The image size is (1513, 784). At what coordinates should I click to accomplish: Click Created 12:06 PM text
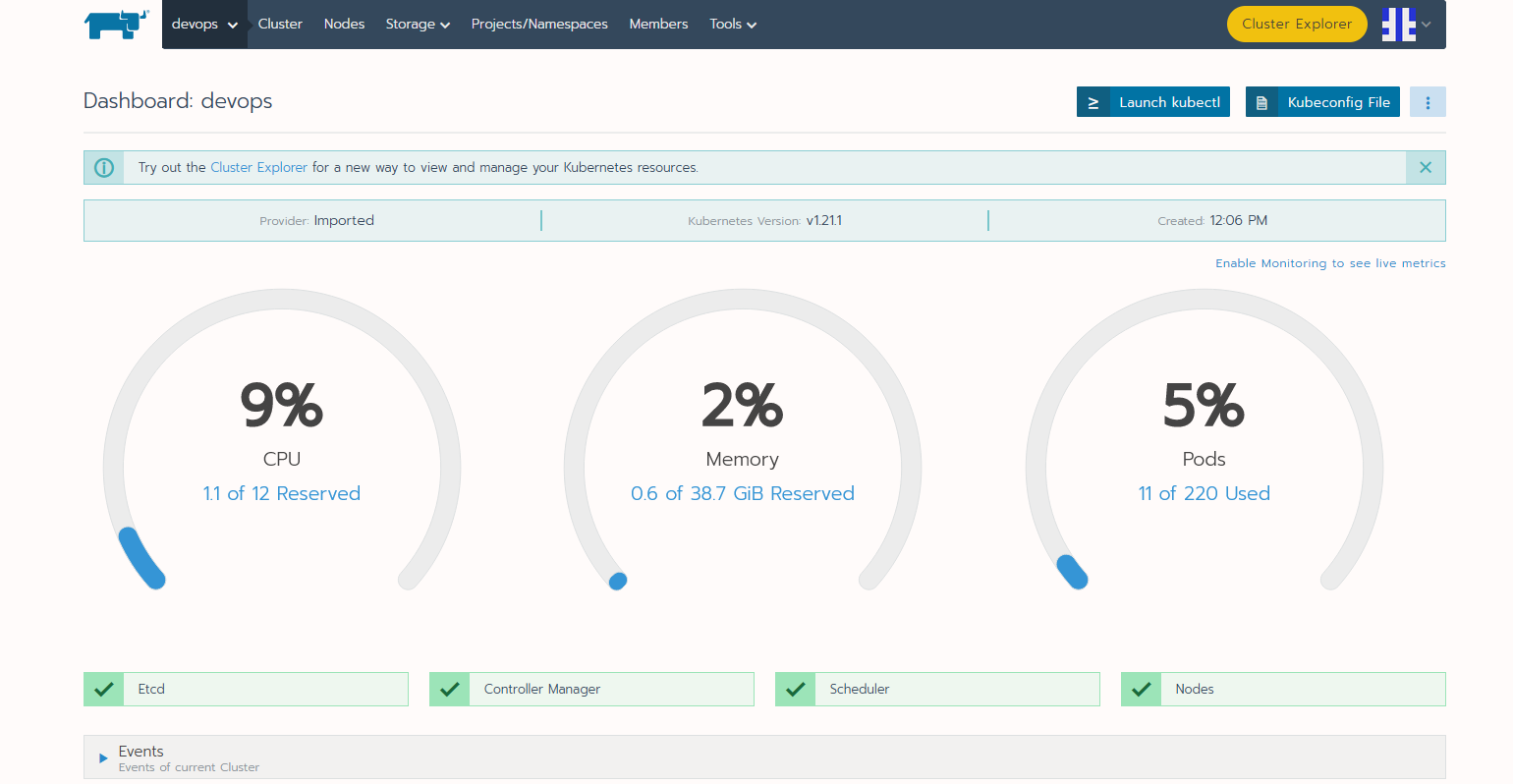(x=1212, y=220)
